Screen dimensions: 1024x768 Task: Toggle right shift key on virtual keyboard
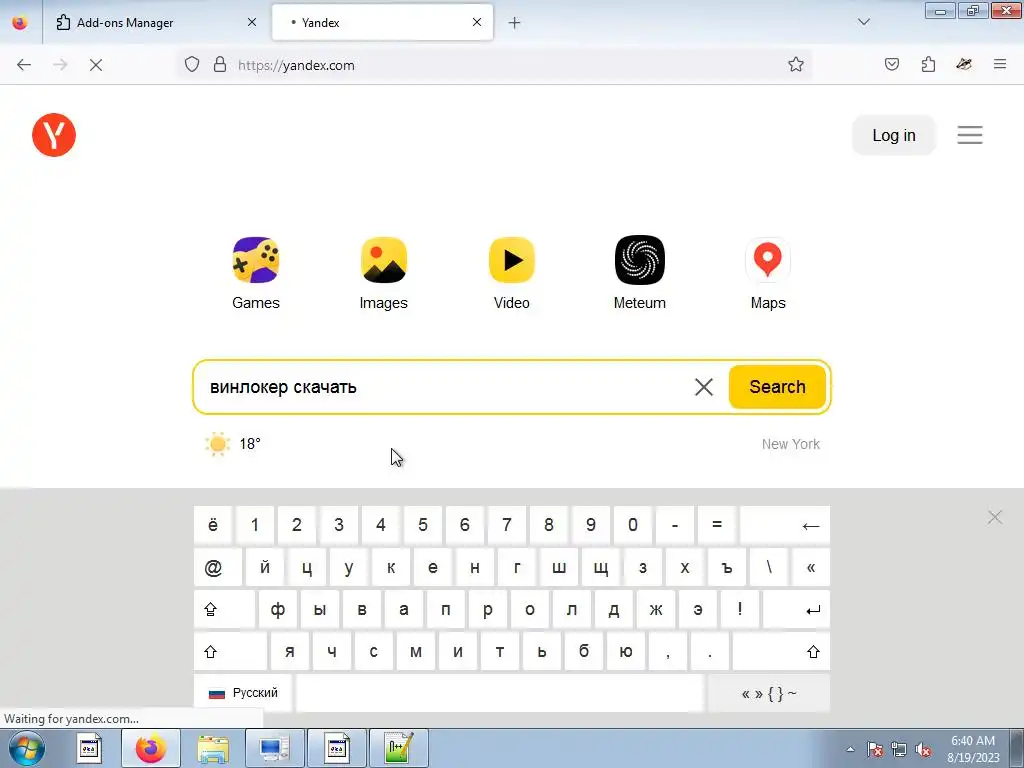coord(781,652)
